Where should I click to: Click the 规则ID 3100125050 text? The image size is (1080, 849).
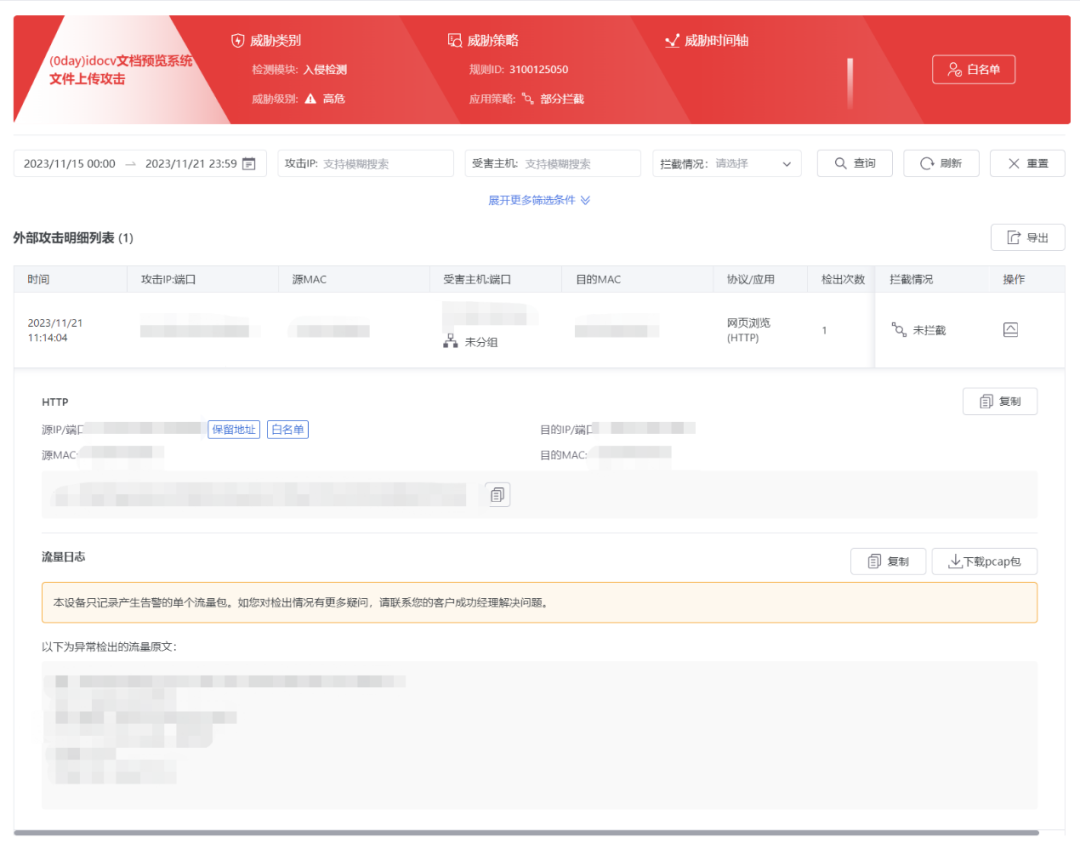(x=519, y=70)
